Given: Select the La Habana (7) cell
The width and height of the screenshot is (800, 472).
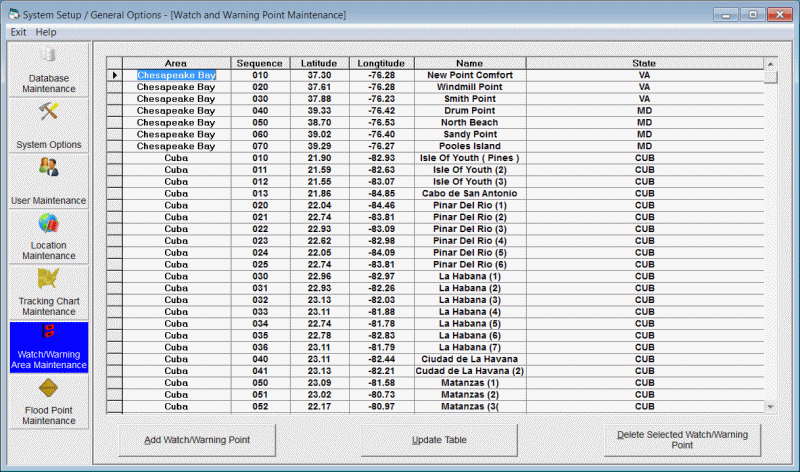Looking at the screenshot, I should 470,347.
